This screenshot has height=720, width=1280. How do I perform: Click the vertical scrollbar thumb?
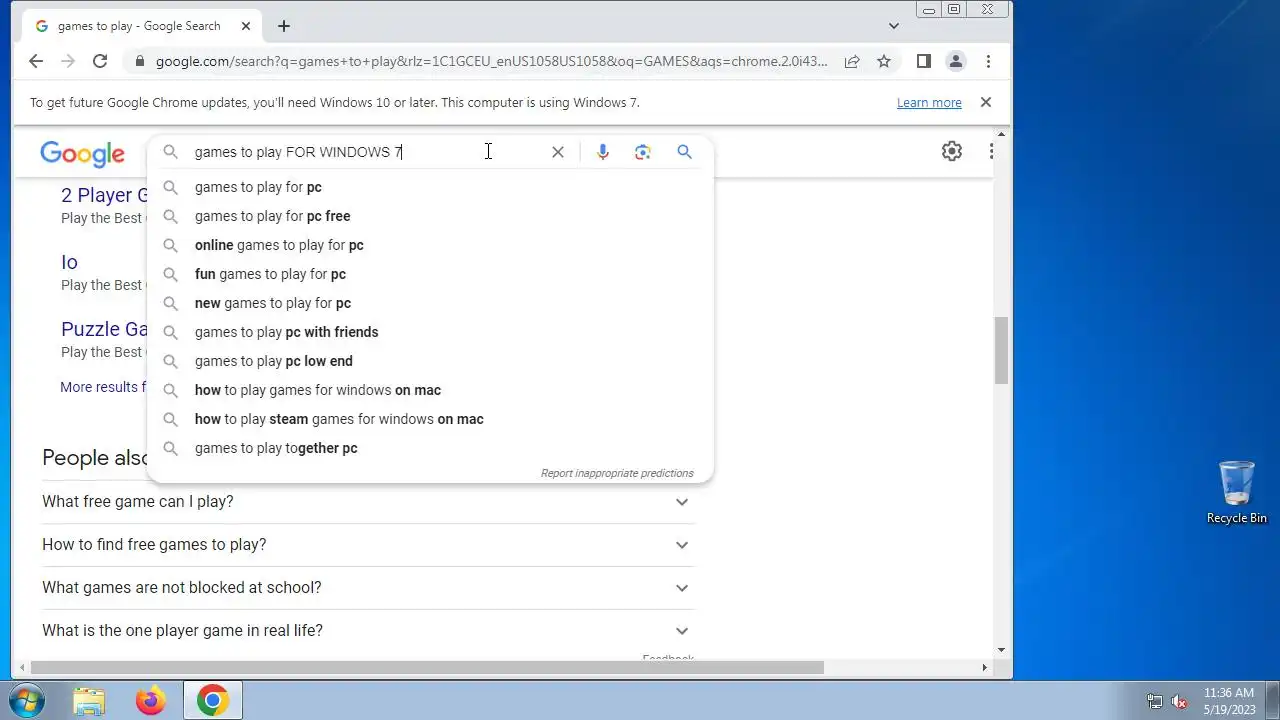(x=1002, y=350)
